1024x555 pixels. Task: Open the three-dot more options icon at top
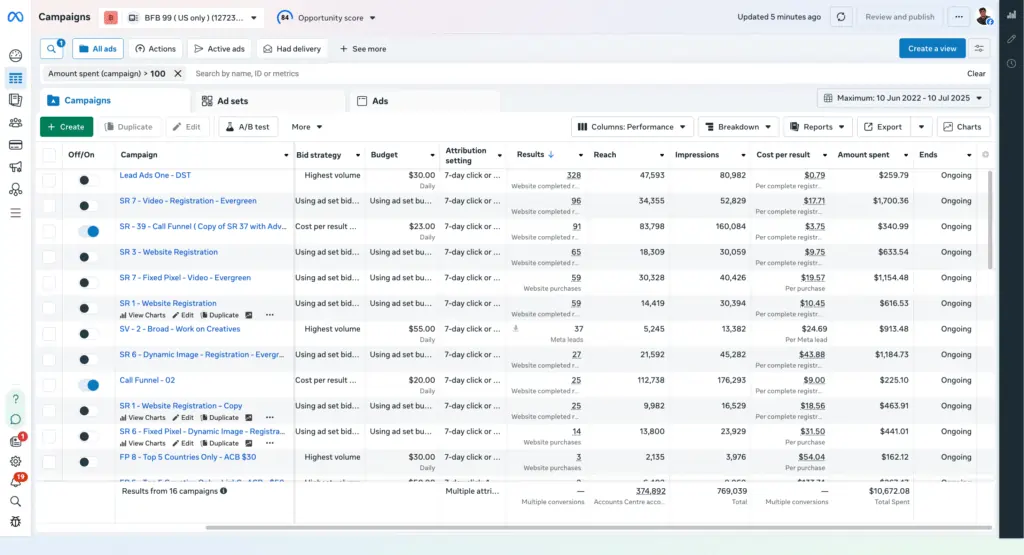(959, 17)
